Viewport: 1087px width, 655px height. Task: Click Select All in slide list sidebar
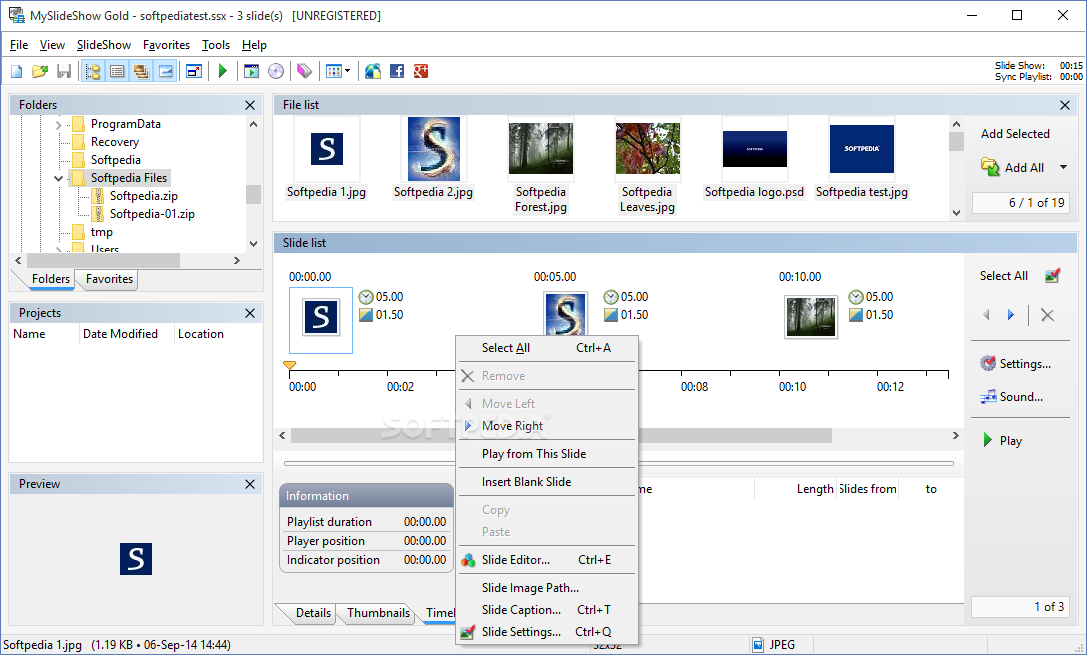point(1003,276)
